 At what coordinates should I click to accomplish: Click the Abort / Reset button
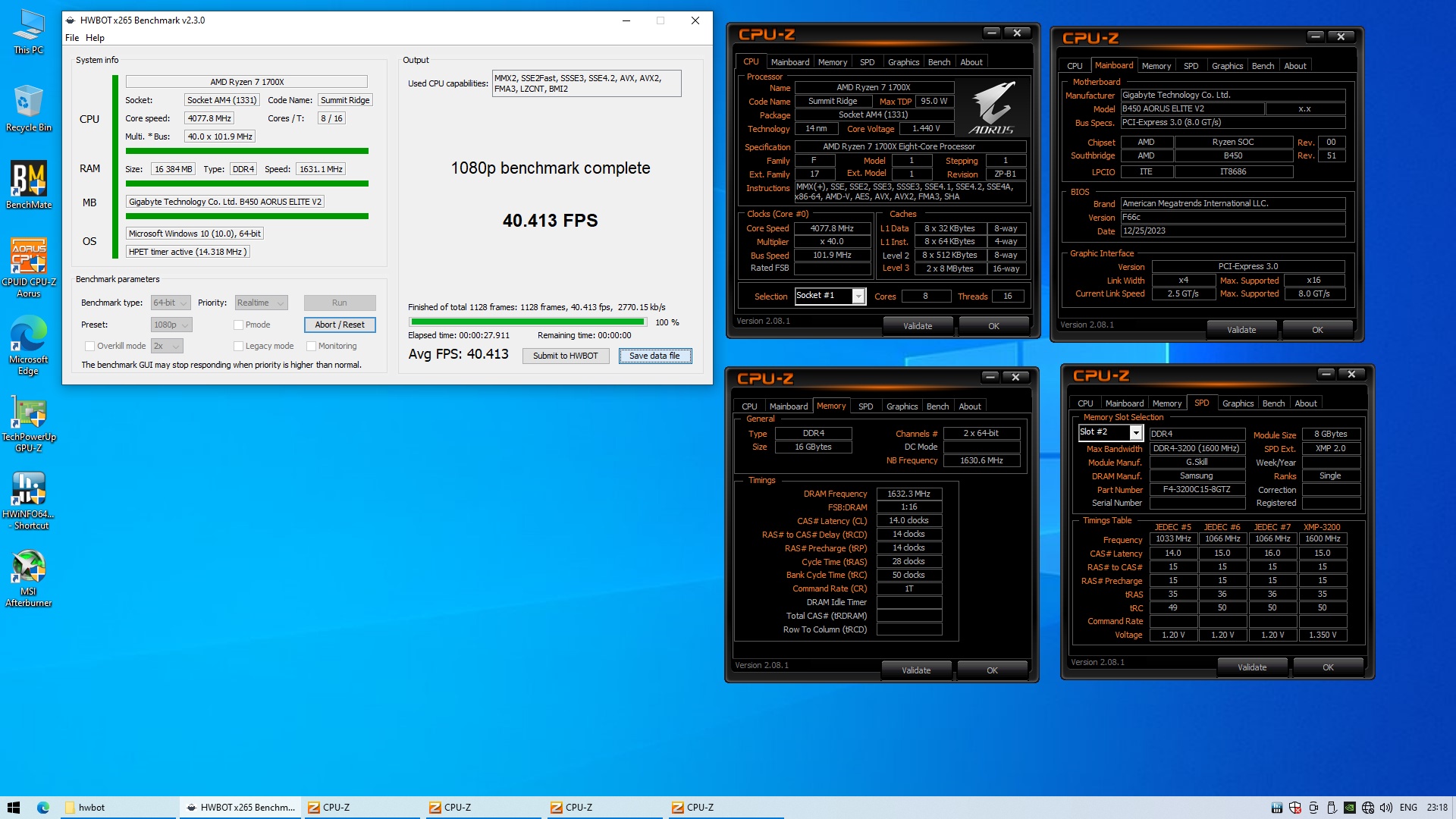340,325
